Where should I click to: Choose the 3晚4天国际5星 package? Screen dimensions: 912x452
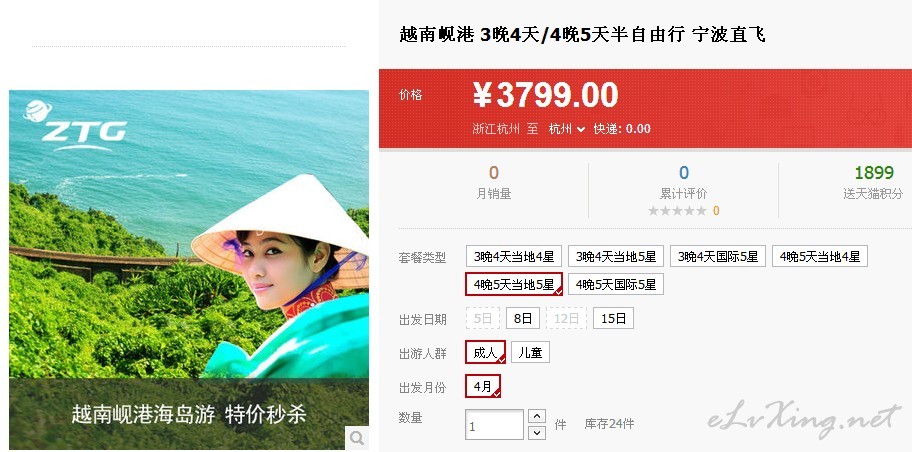(x=718, y=256)
